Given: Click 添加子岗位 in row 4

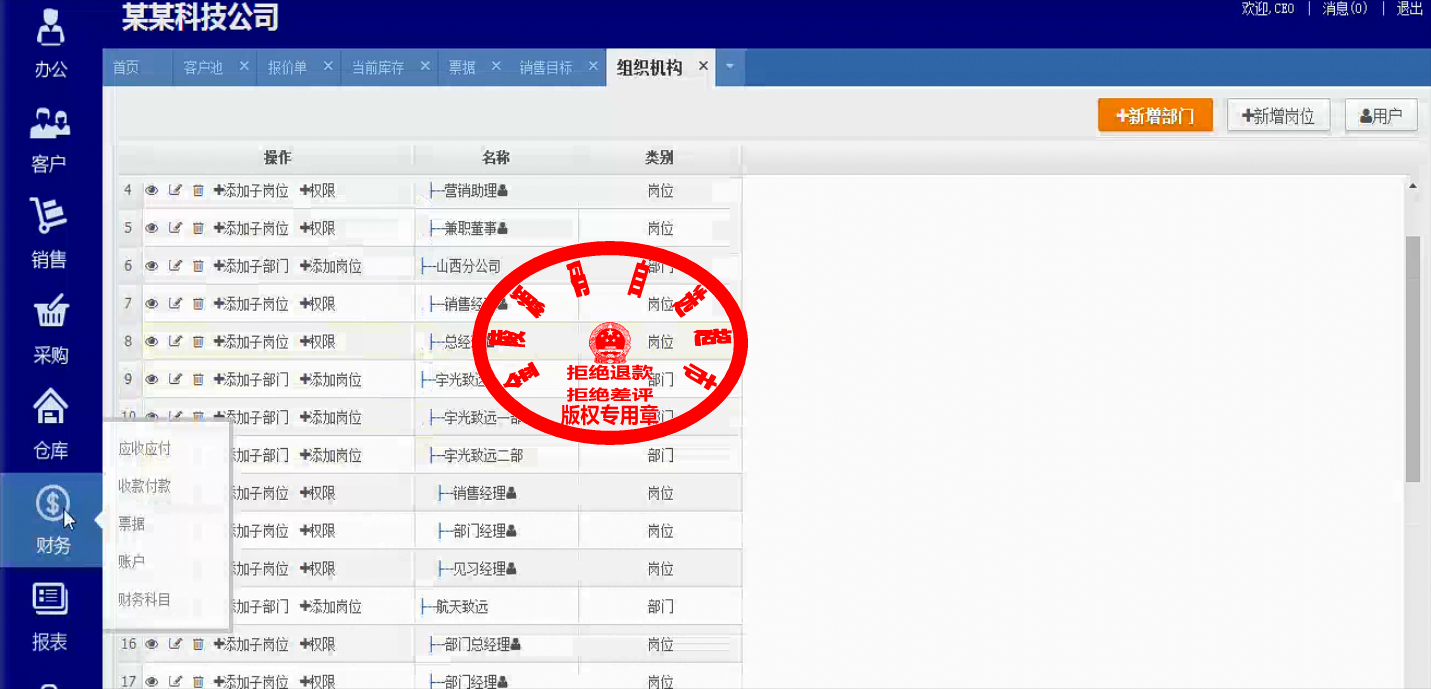Looking at the screenshot, I should [251, 190].
